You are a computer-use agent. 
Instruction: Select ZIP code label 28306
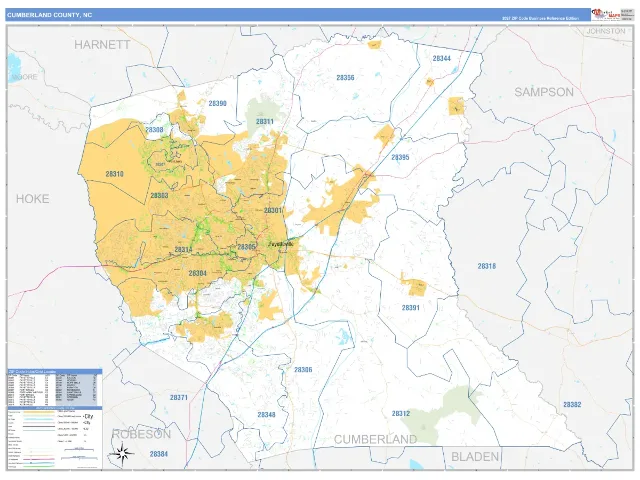(303, 370)
